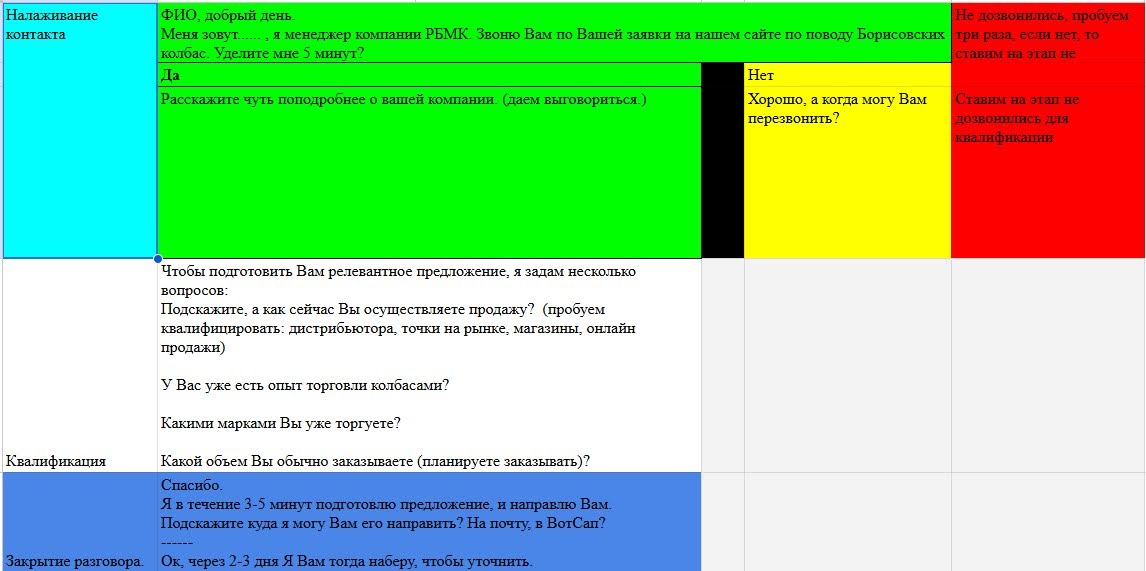This screenshot has height=571, width=1146.
Task: Select the cyan "Налаживание контакта" cell
Action: 80,130
